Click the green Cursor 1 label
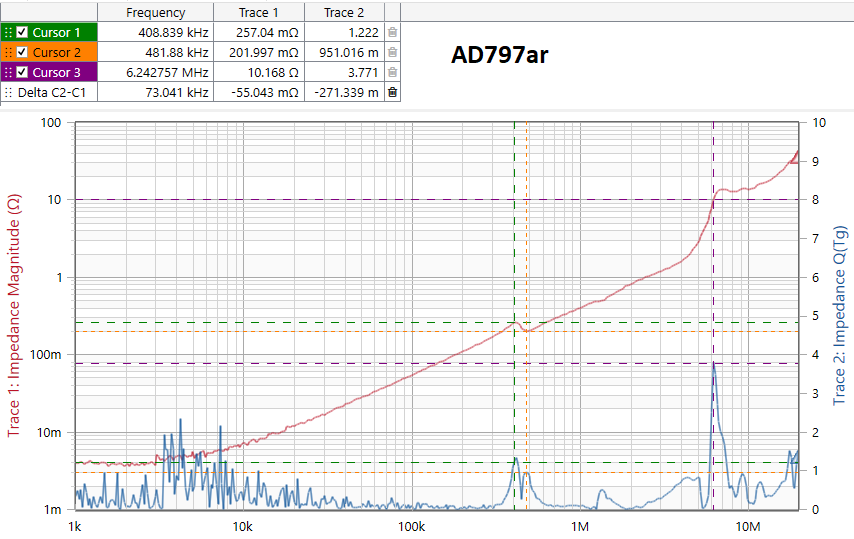The height and width of the screenshot is (539, 854). (x=56, y=33)
